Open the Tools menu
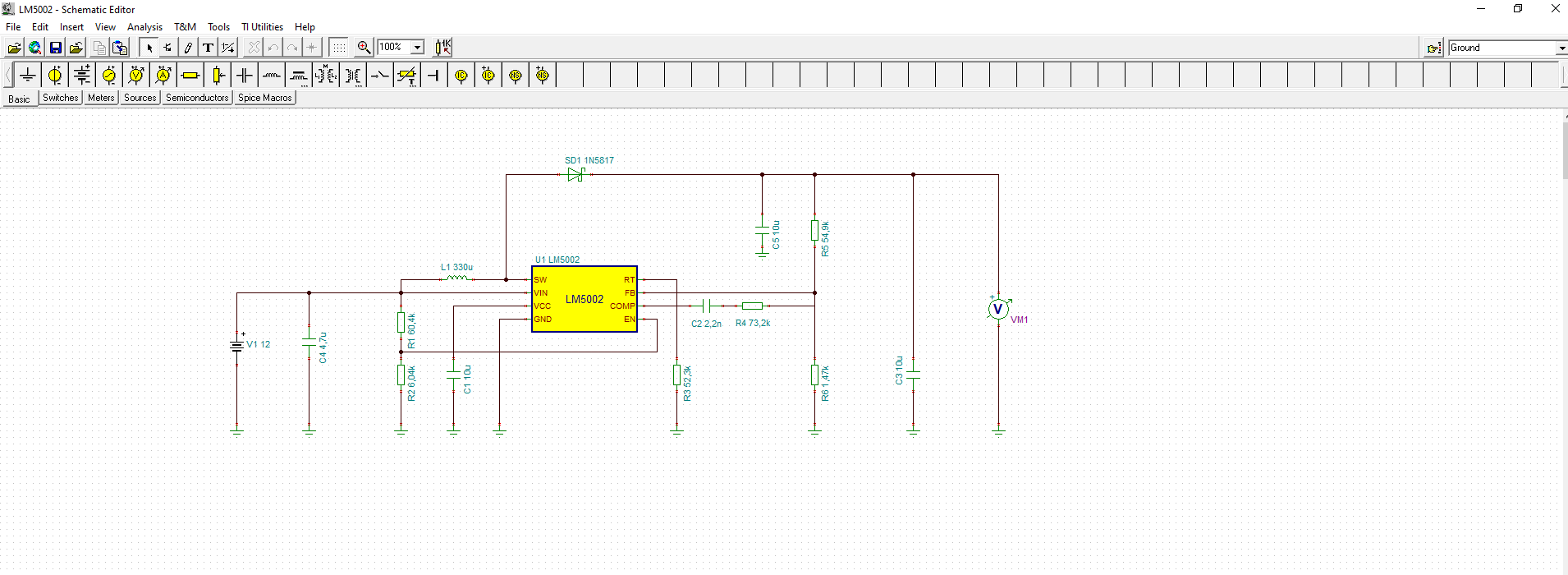Image resolution: width=1568 pixels, height=575 pixels. click(218, 27)
